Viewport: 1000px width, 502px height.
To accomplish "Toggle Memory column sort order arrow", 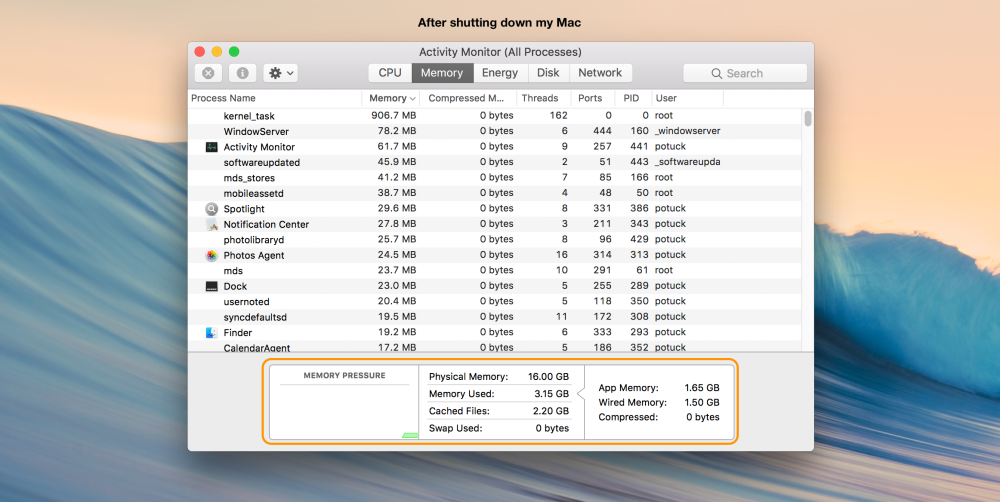I will pyautogui.click(x=413, y=98).
